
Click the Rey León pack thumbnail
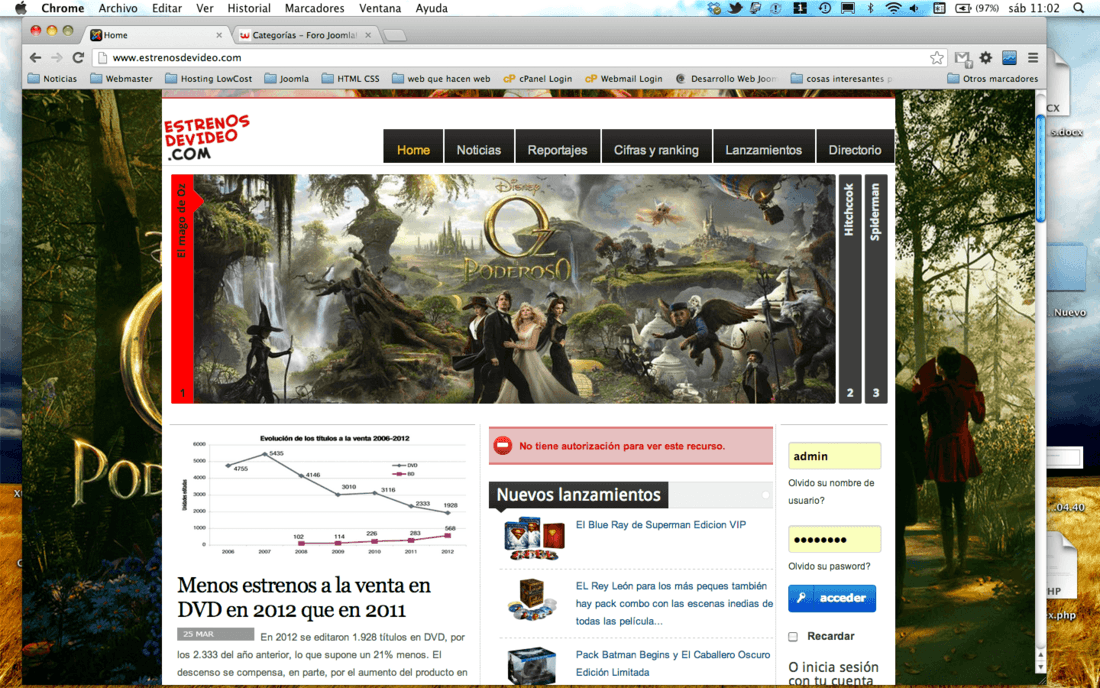[531, 600]
